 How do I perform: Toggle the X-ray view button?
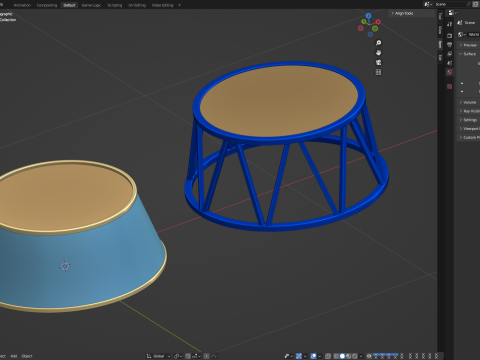328,356
